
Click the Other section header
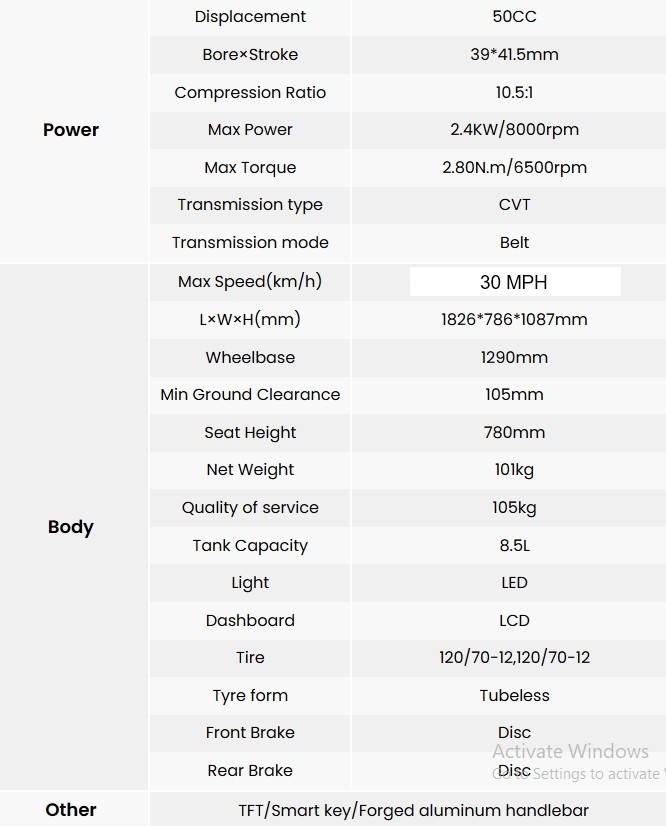(x=71, y=809)
